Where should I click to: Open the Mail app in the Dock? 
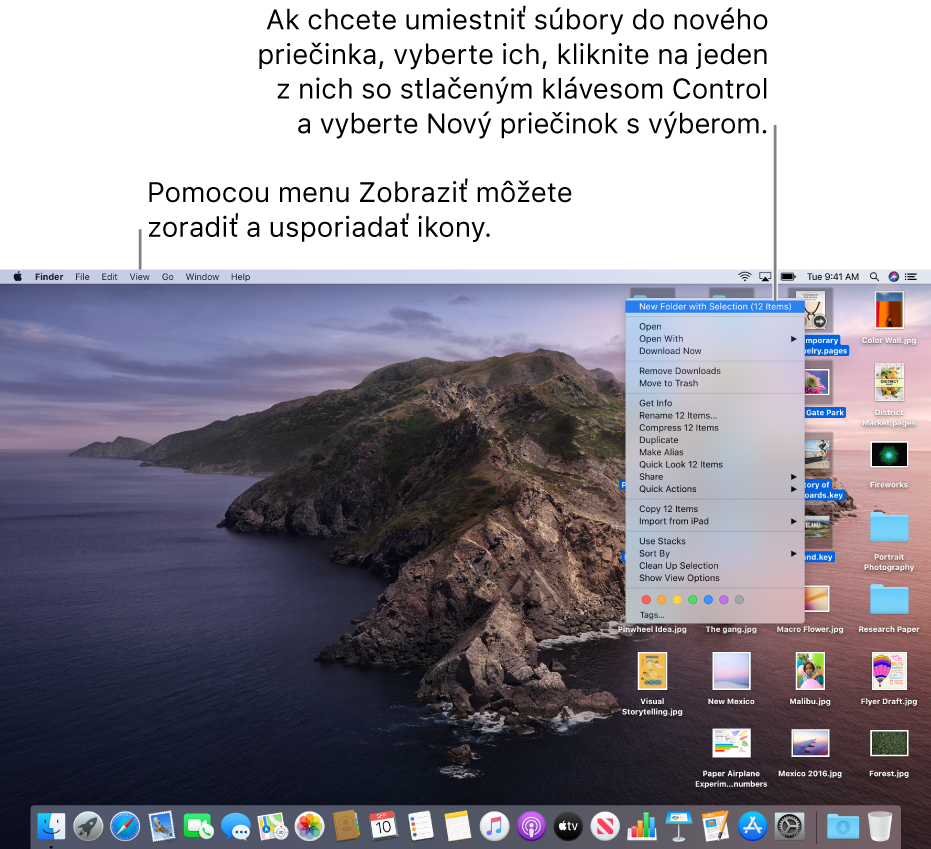[162, 826]
